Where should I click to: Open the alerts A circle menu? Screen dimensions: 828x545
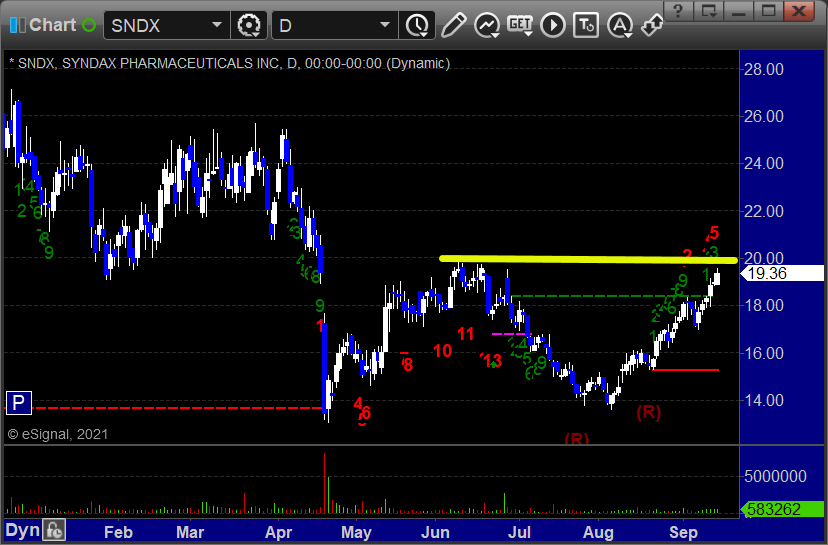pyautogui.click(x=620, y=25)
